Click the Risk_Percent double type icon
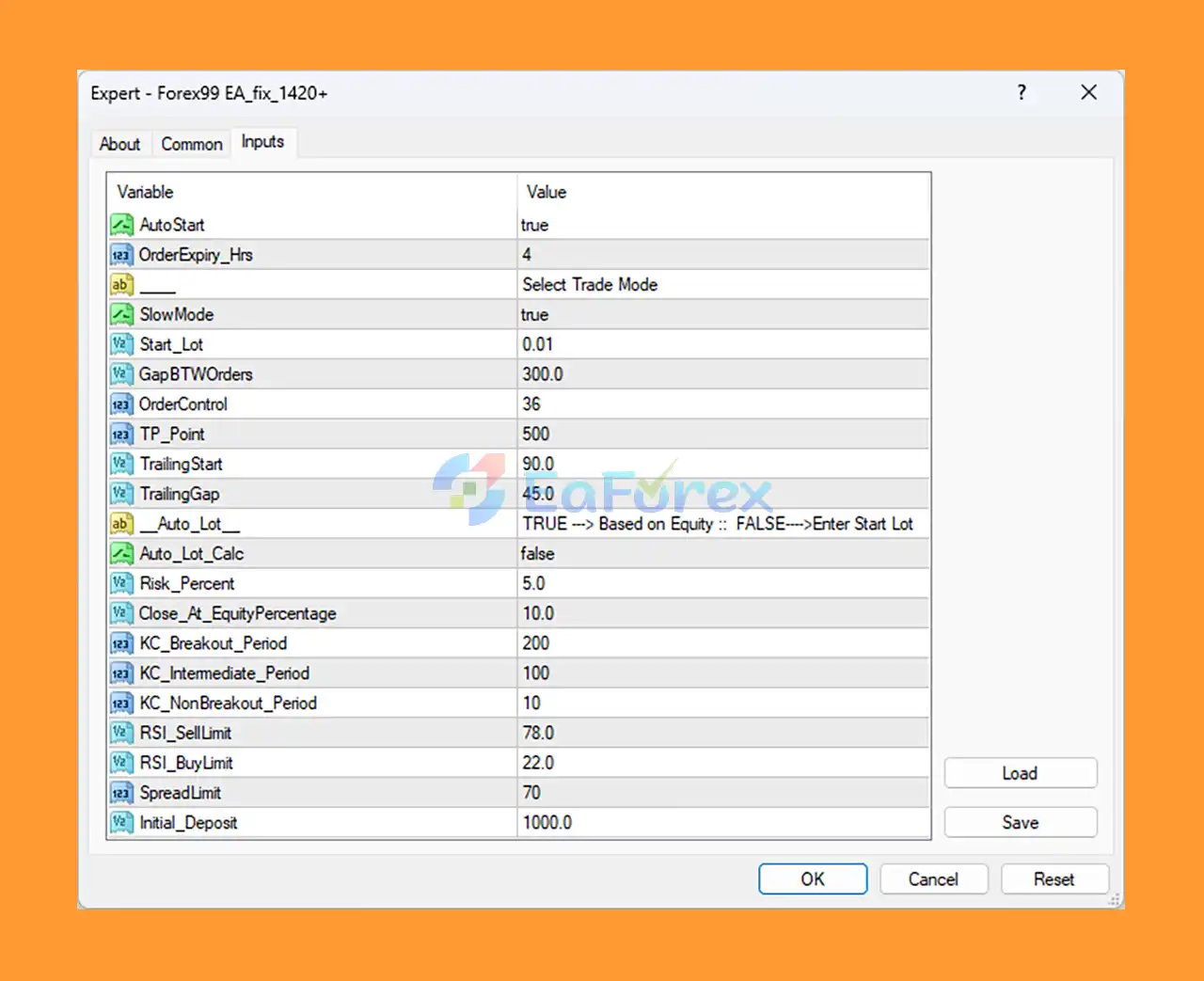 tap(122, 583)
